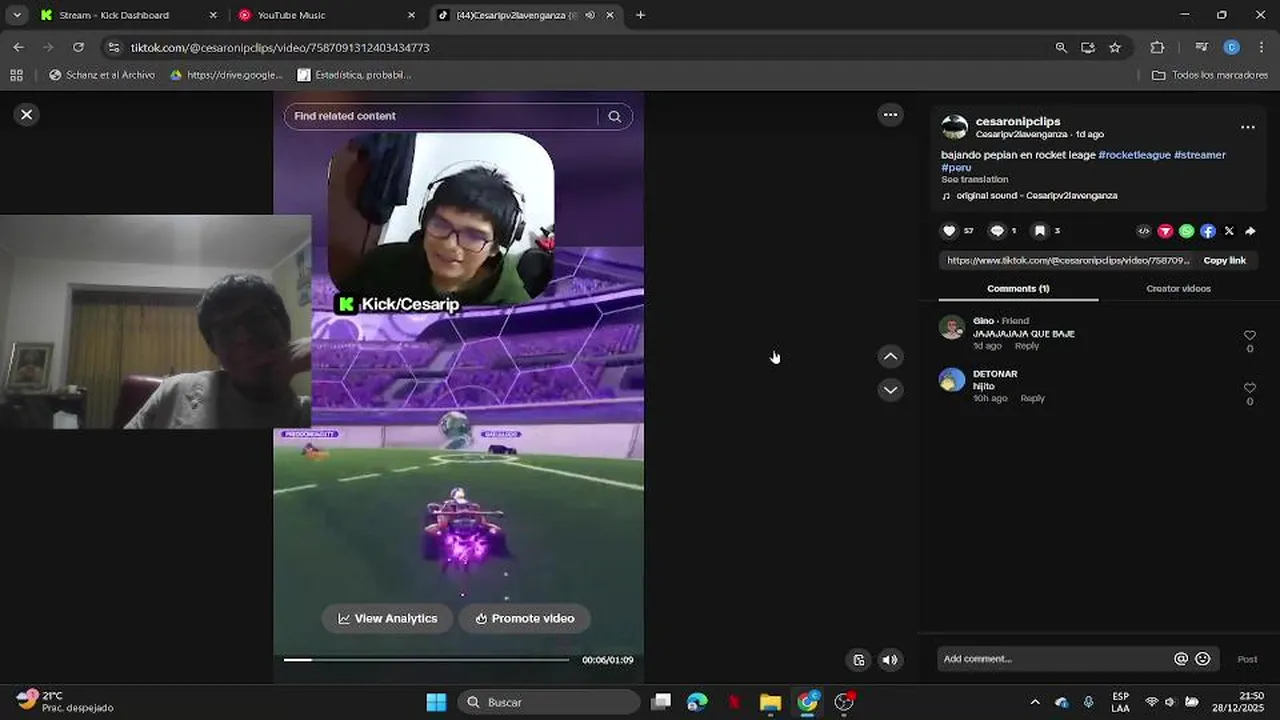The image size is (1280, 720).
Task: Bookmark this page with star icon
Action: (1115, 47)
